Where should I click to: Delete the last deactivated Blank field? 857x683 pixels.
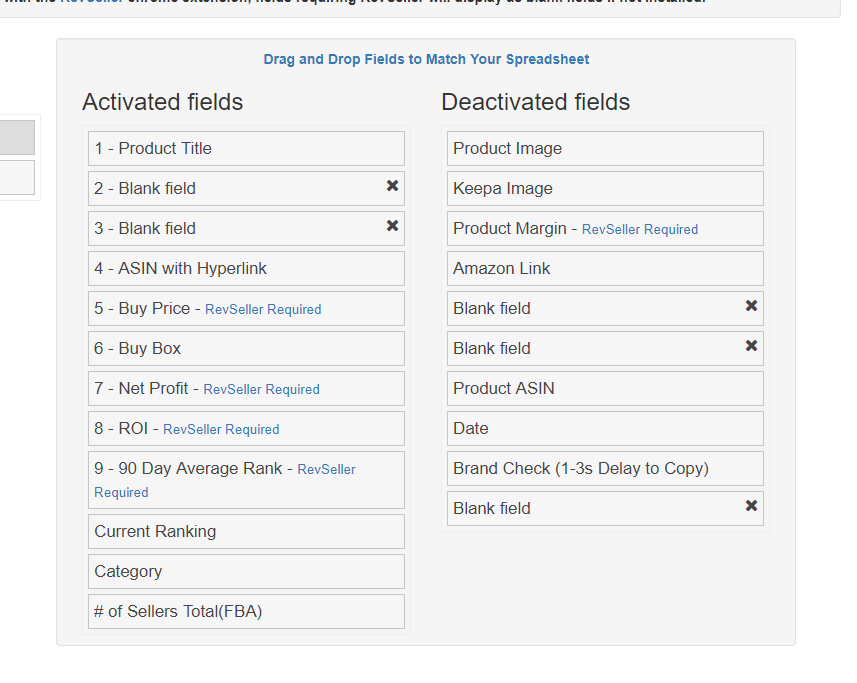[x=751, y=505]
